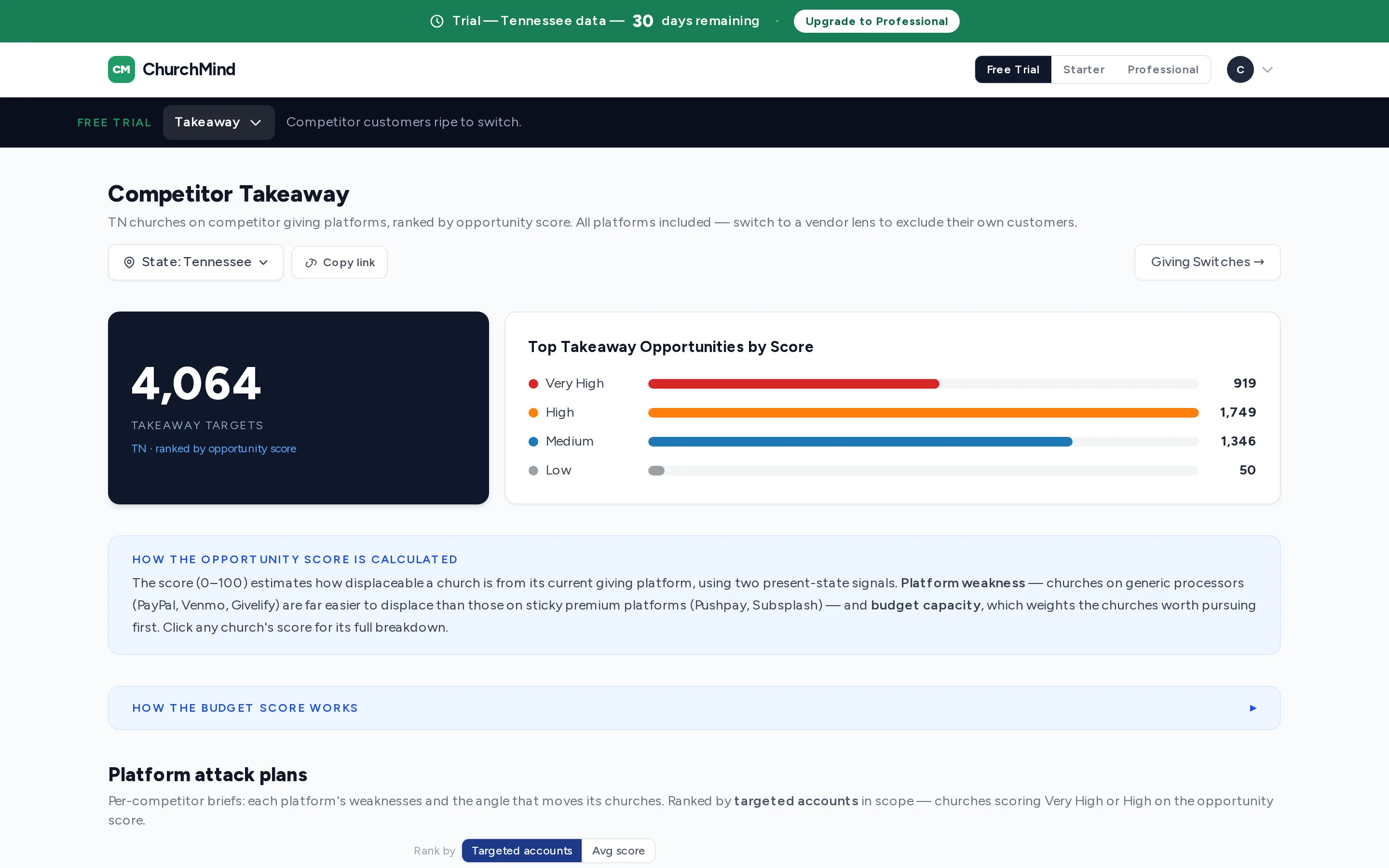This screenshot has width=1389, height=868.
Task: Open the State: Tennessee dropdown
Action: click(196, 262)
